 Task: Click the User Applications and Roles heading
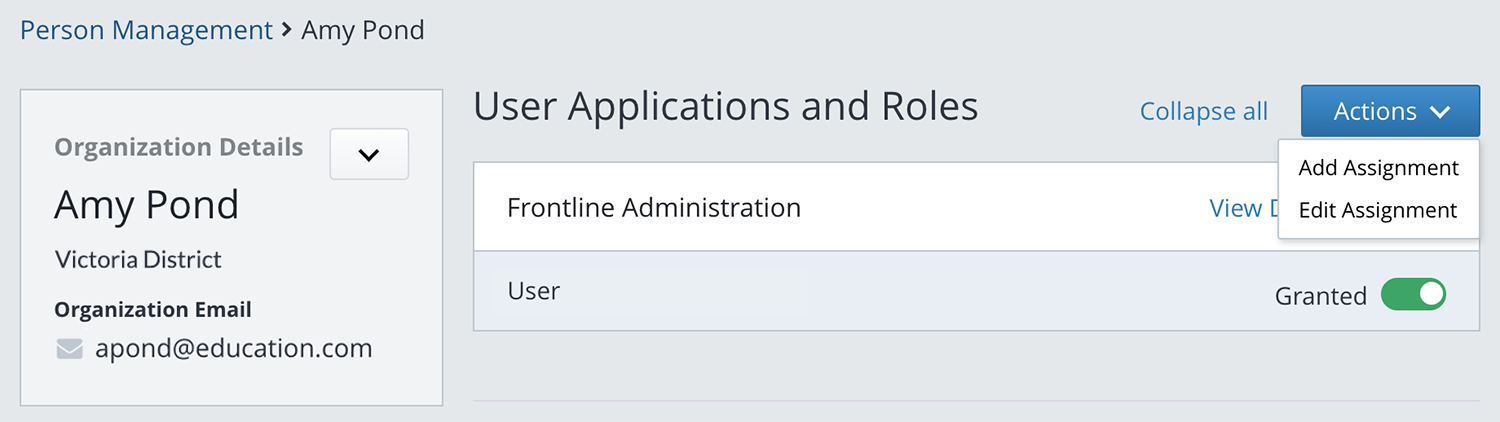725,107
